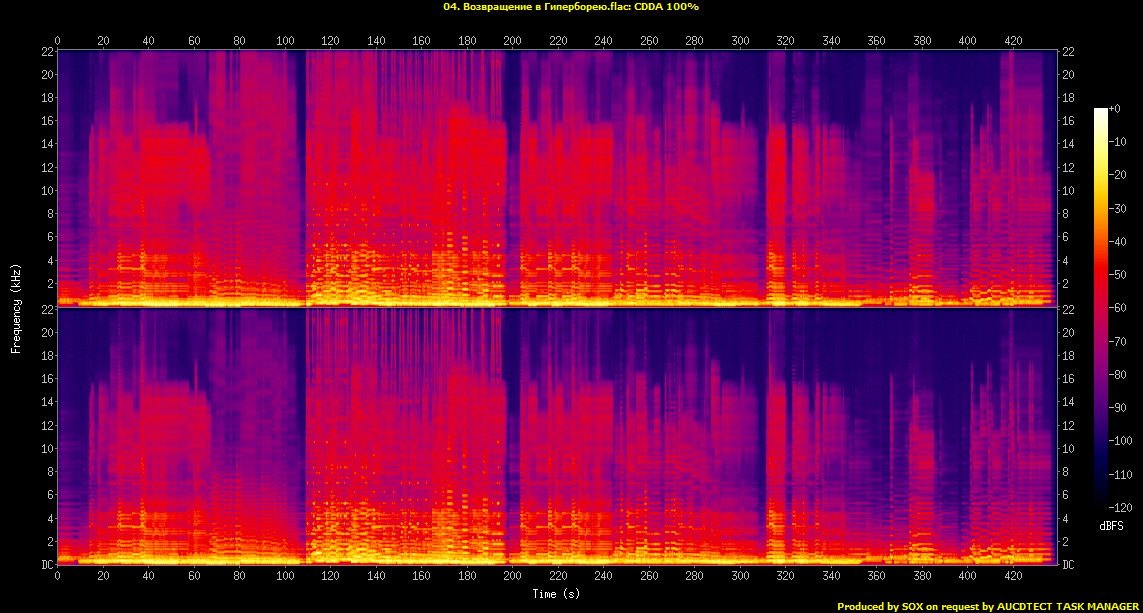This screenshot has height=613, width=1143.
Task: Click '100' on the top time axis
Action: 285,41
